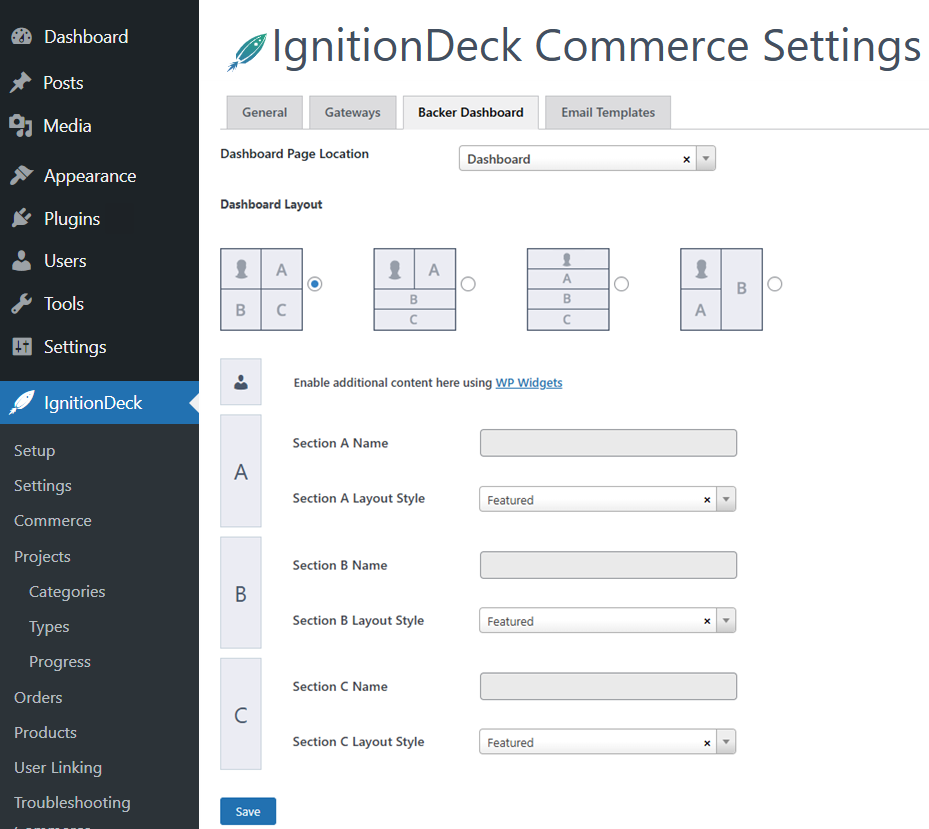929x829 pixels.
Task: Click the Section A Name input field
Action: 608,443
